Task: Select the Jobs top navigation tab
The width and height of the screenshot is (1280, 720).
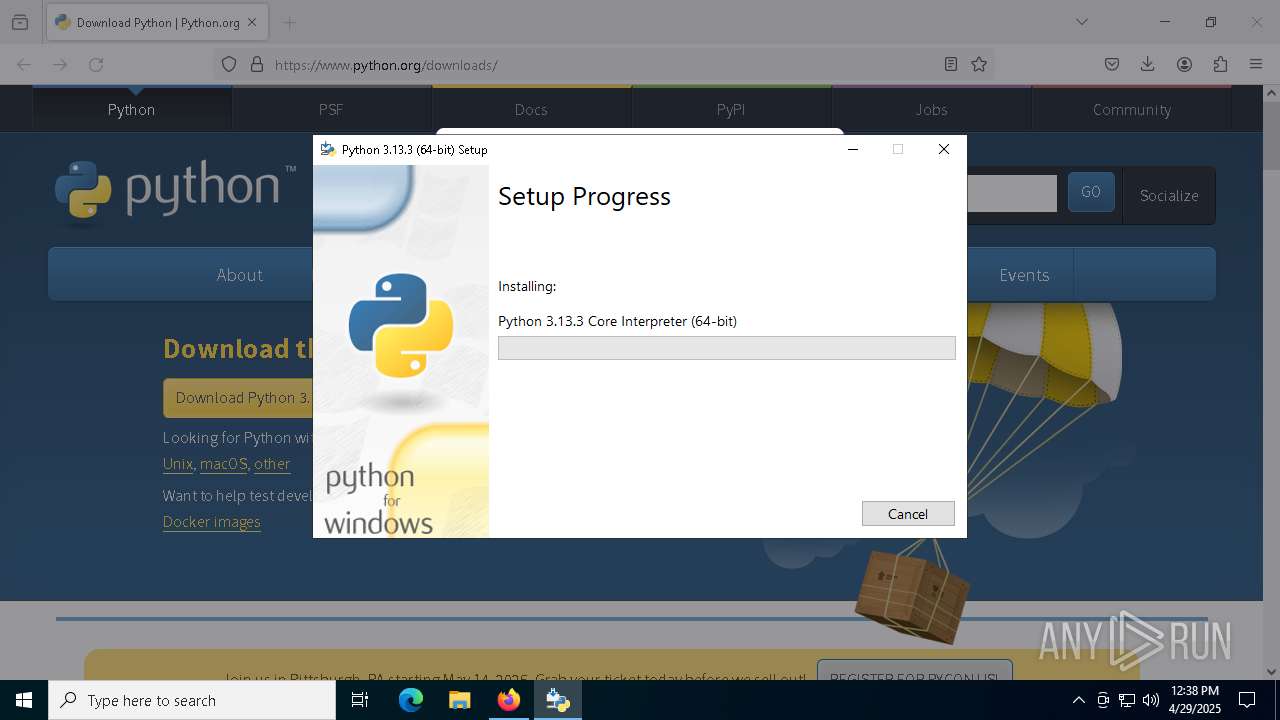Action: click(x=931, y=109)
